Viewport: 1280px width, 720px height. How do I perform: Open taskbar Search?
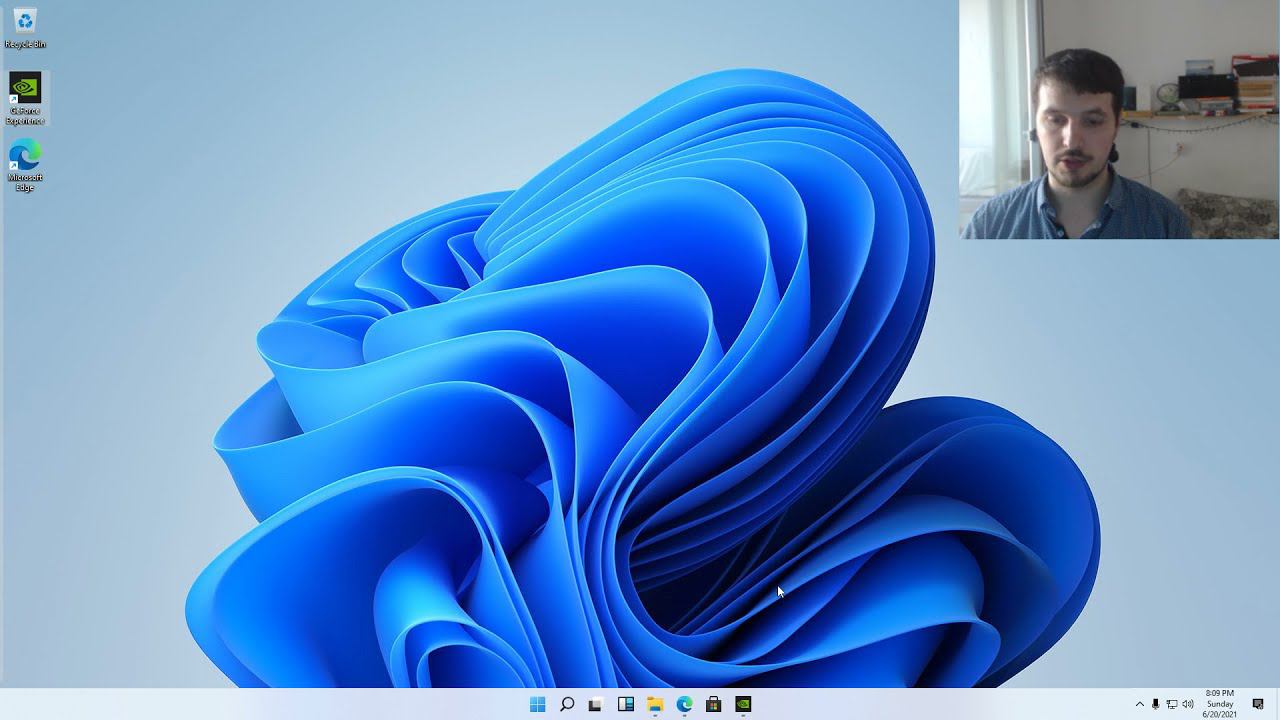[x=567, y=704]
